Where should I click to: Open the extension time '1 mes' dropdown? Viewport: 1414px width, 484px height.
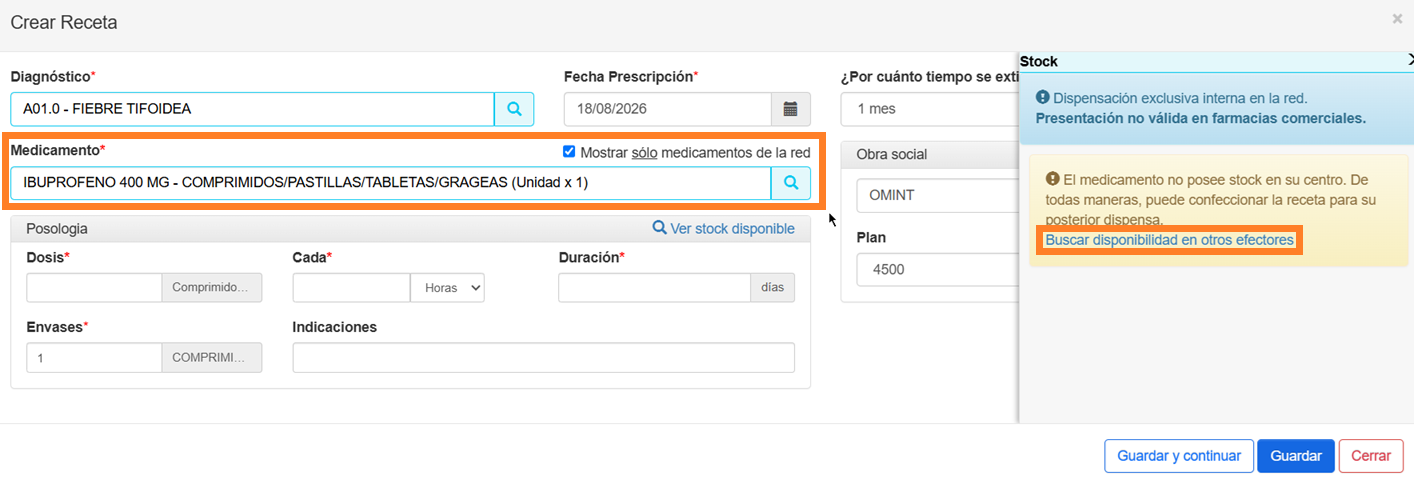pos(930,109)
